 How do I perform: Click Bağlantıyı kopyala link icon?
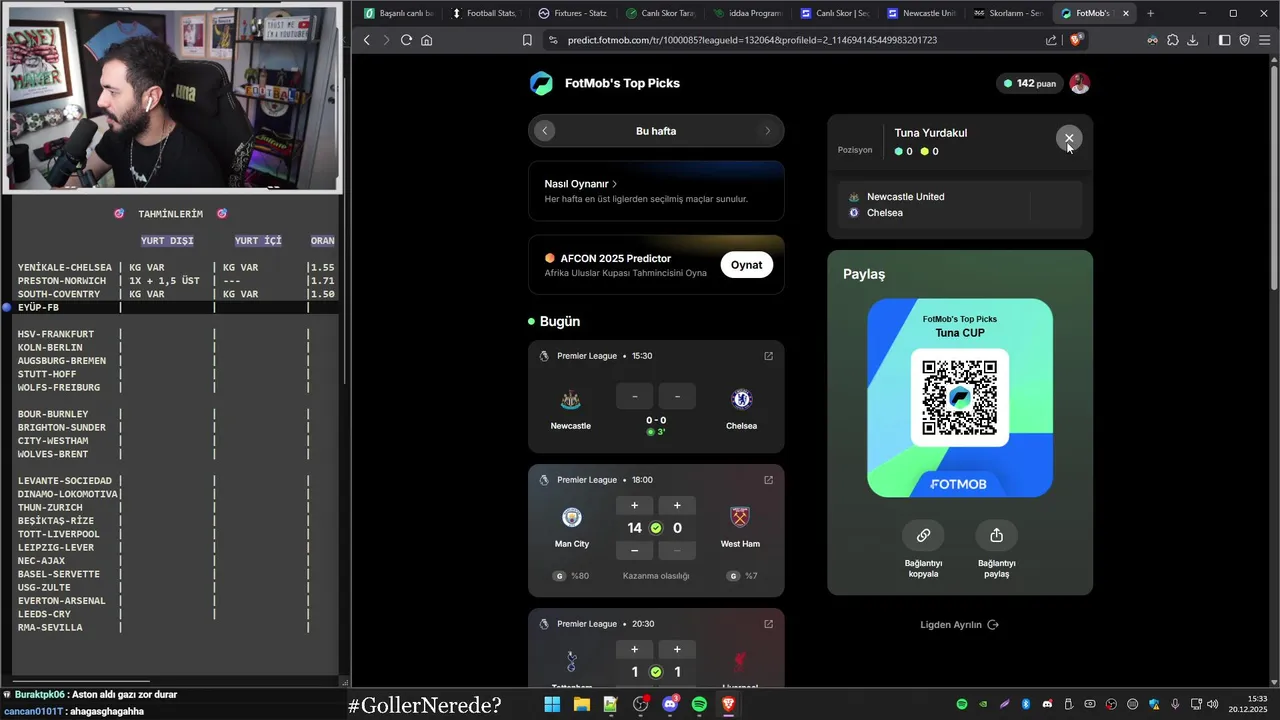923,535
